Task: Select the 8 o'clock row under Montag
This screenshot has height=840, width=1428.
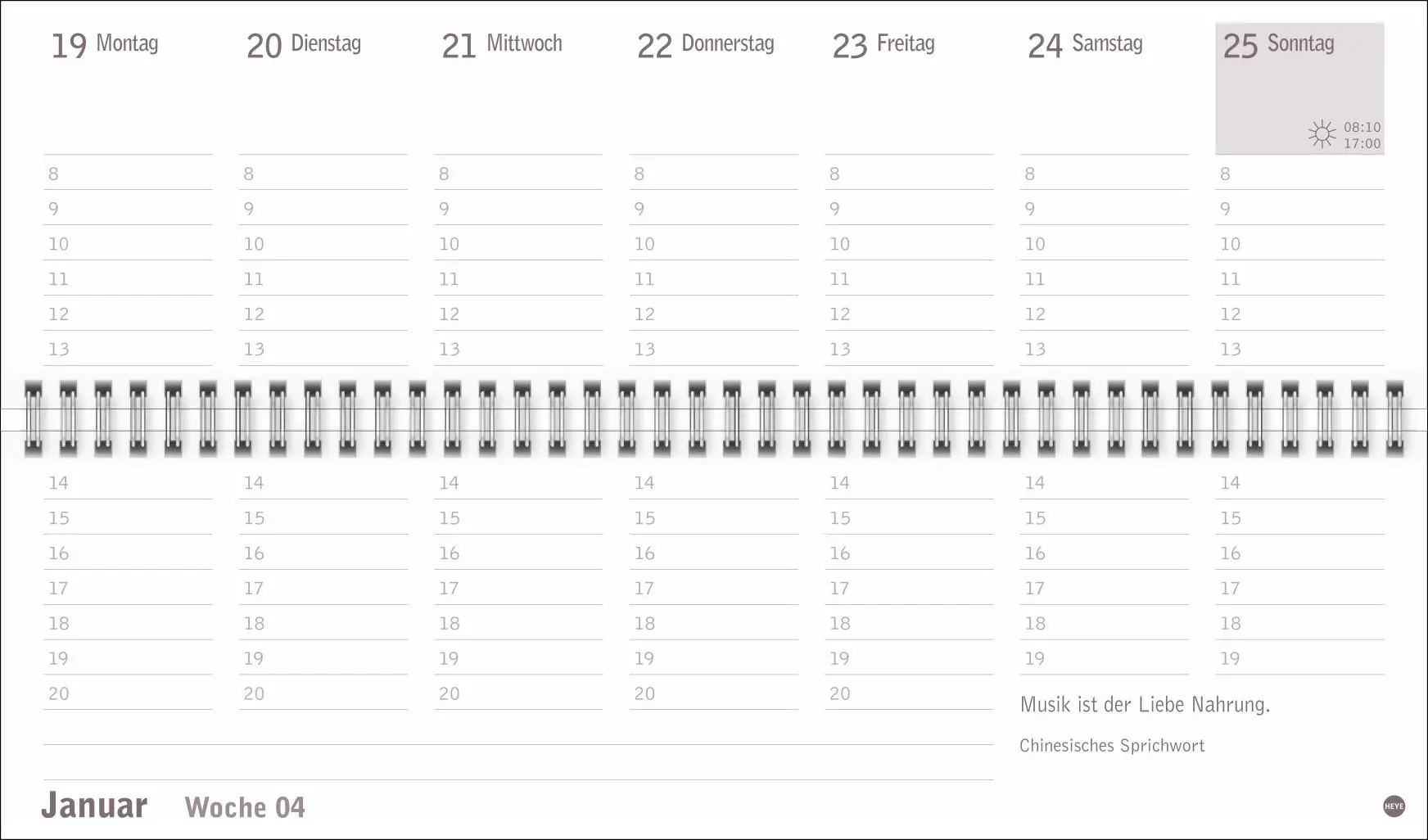Action: 128,173
